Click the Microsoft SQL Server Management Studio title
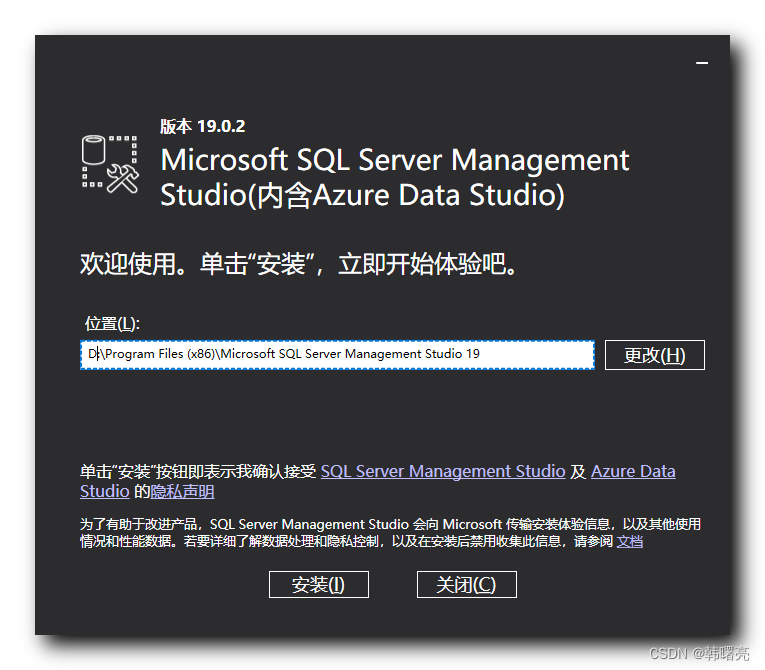Screen dimensions: 765x670 tap(395, 177)
